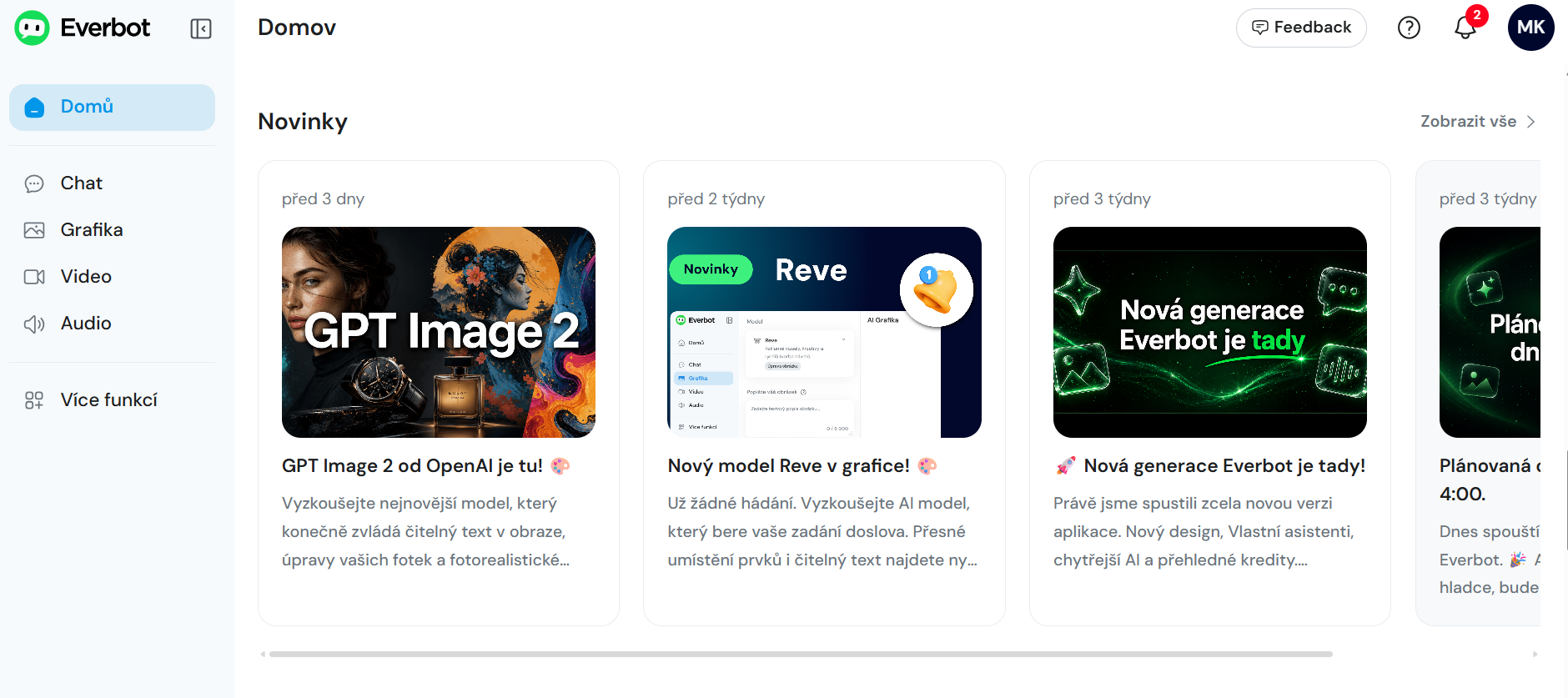
Task: Open the Reve news thumbnail
Action: [x=824, y=332]
